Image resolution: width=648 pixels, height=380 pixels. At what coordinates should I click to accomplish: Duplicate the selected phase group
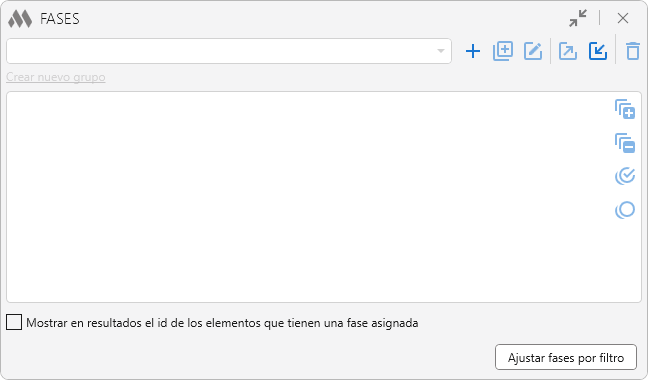[503, 51]
